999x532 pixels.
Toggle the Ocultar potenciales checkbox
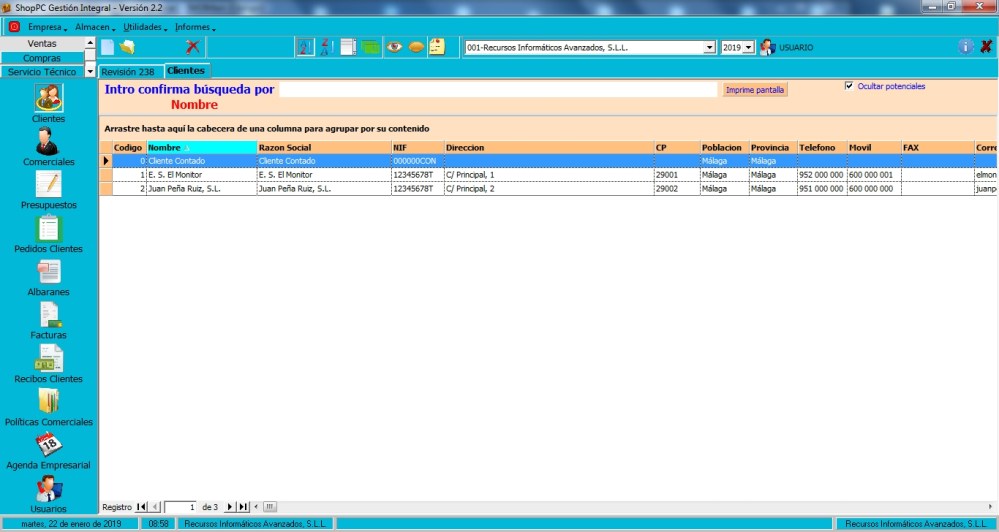click(x=849, y=86)
